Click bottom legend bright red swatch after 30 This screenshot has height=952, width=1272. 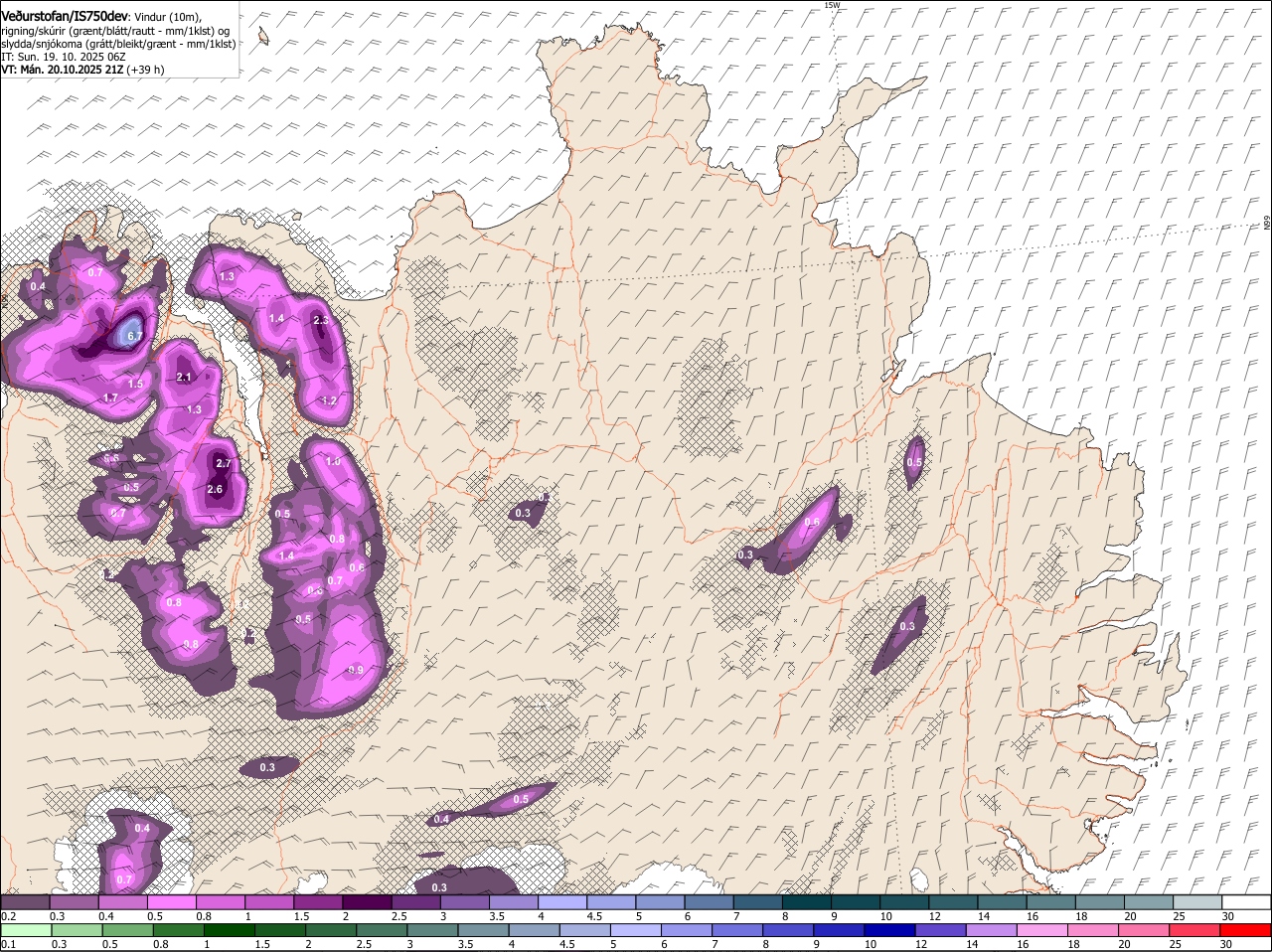(x=1246, y=930)
